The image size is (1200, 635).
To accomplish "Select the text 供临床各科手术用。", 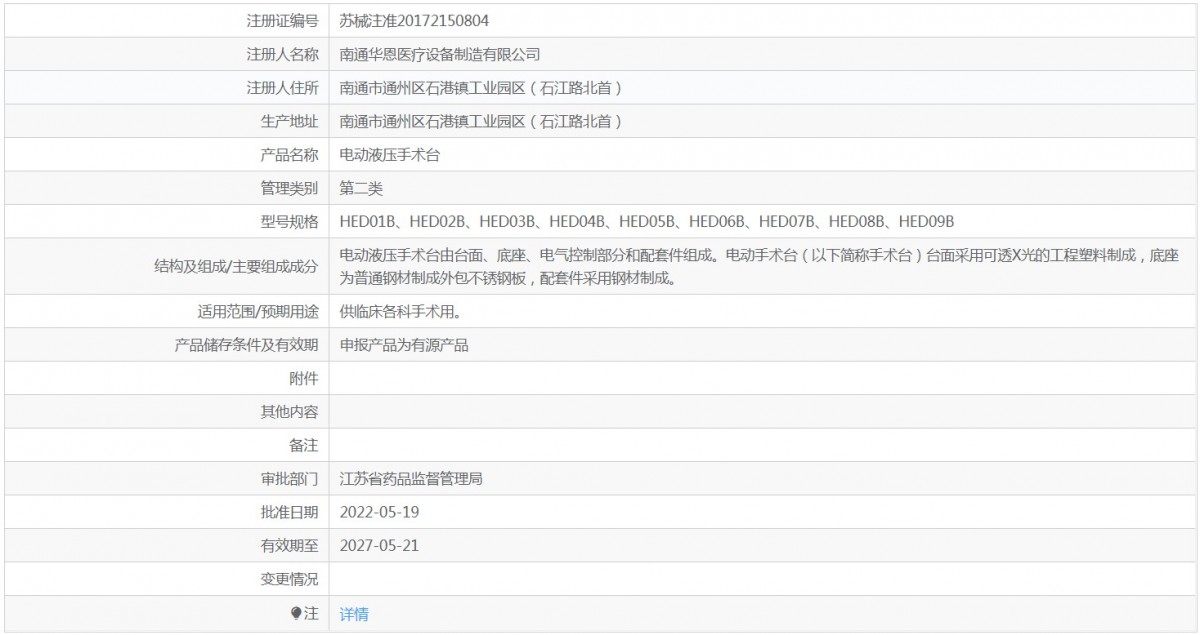I will click(400, 312).
